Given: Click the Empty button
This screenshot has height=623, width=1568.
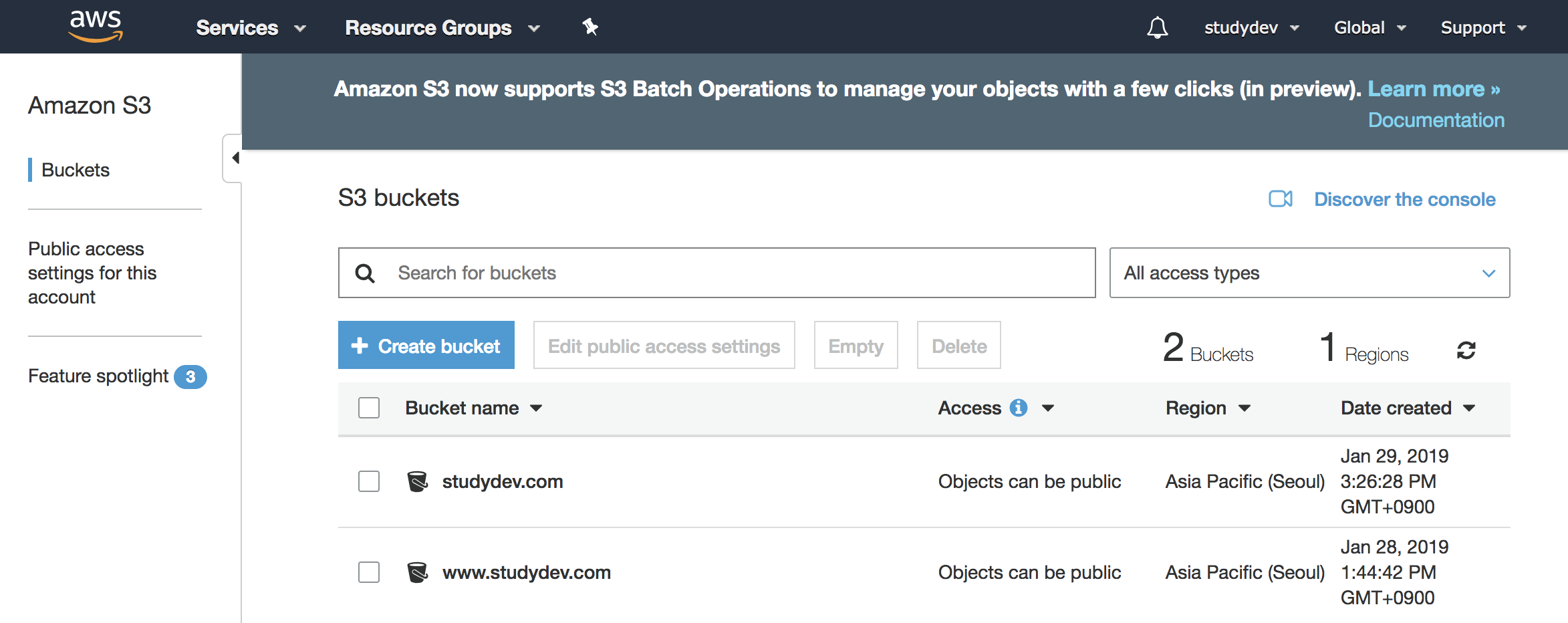Looking at the screenshot, I should (856, 345).
